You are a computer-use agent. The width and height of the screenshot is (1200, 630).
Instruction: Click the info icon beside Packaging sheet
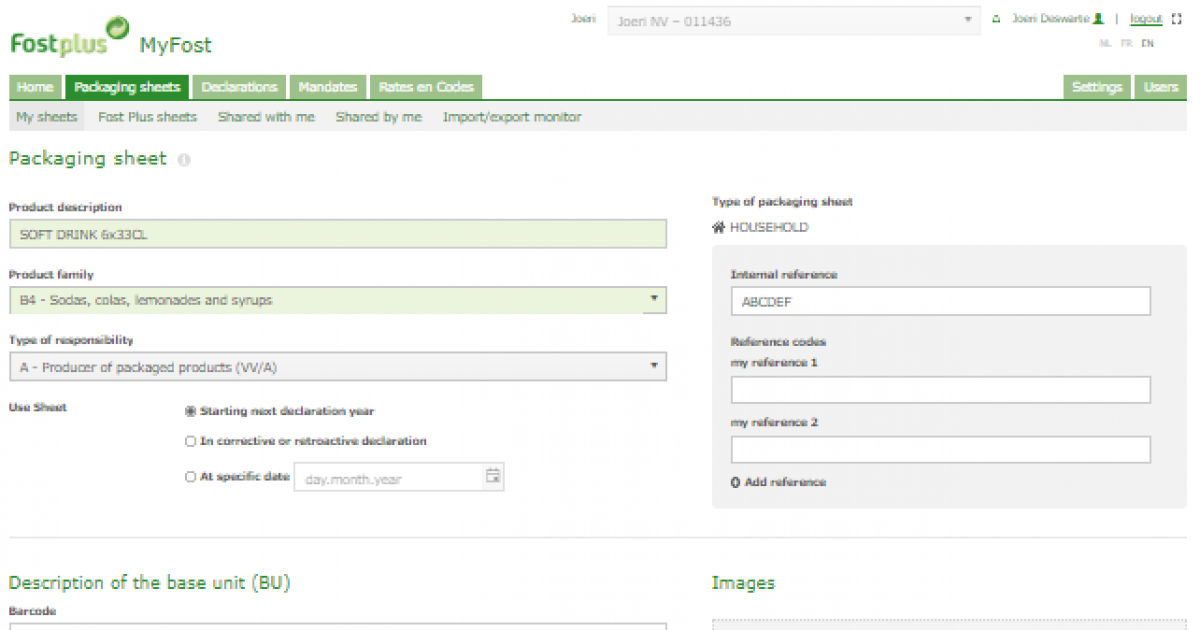(x=184, y=160)
